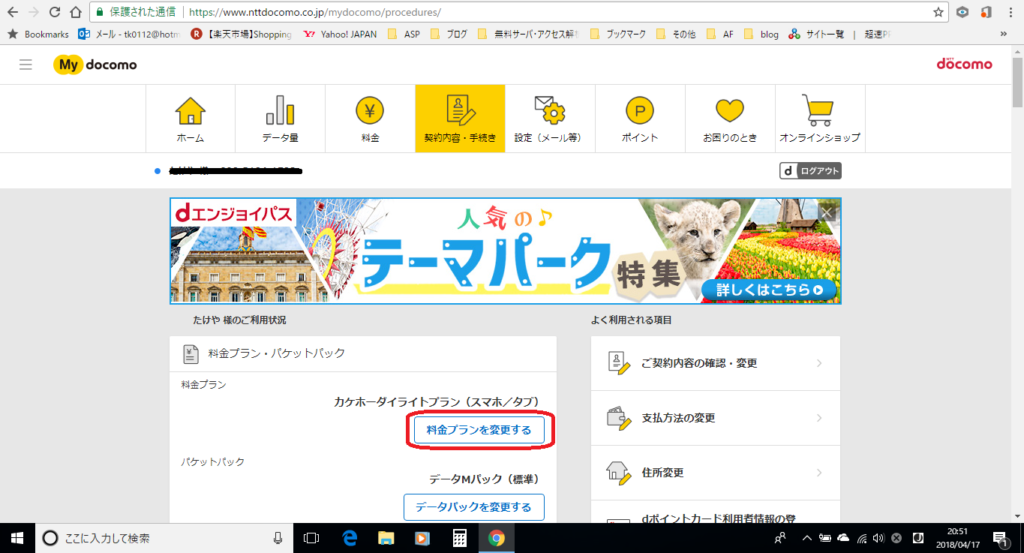The width and height of the screenshot is (1024, 553).
Task: Open the 楽天市場 Shopping bookmark
Action: tap(242, 34)
